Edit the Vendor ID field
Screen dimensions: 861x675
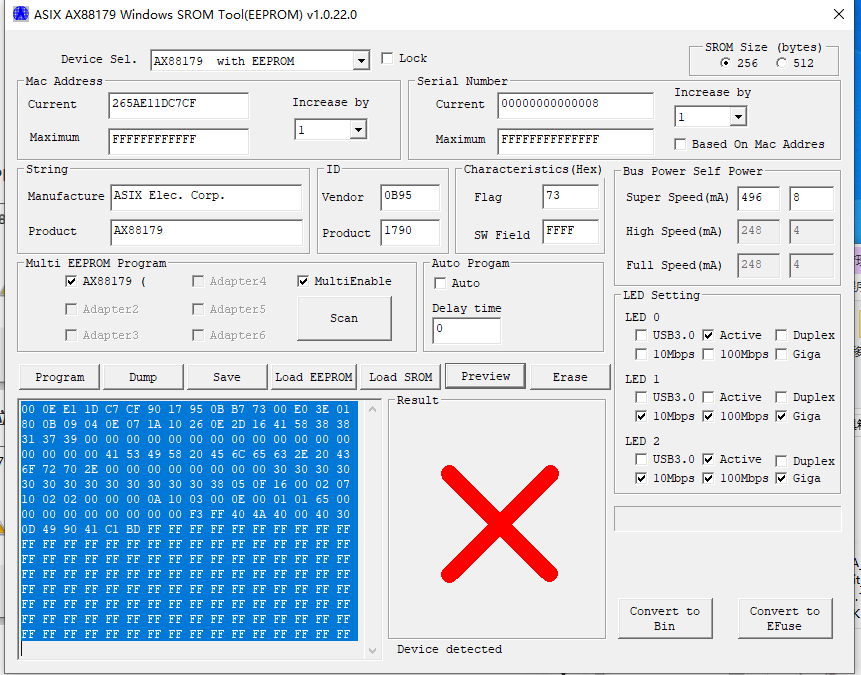point(410,197)
